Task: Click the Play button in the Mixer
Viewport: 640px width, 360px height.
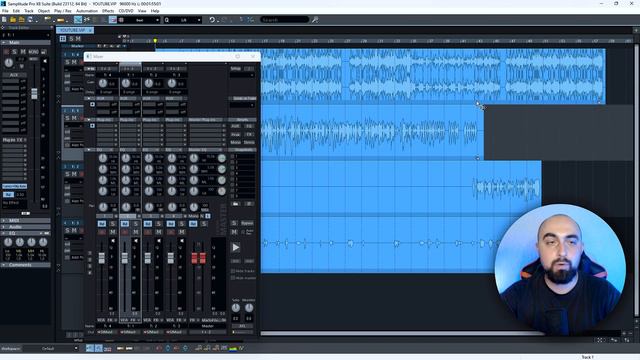Action: (236, 247)
